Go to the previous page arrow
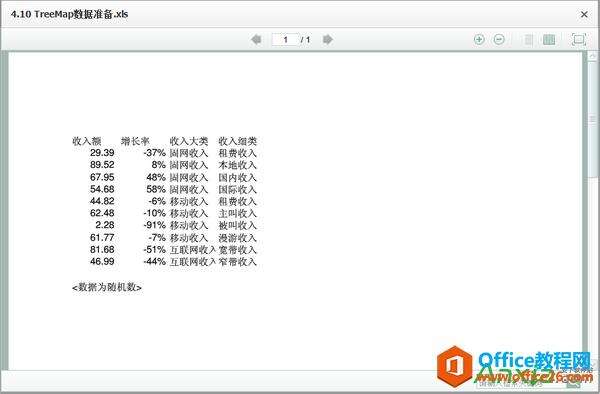This screenshot has width=600, height=394. click(256, 39)
